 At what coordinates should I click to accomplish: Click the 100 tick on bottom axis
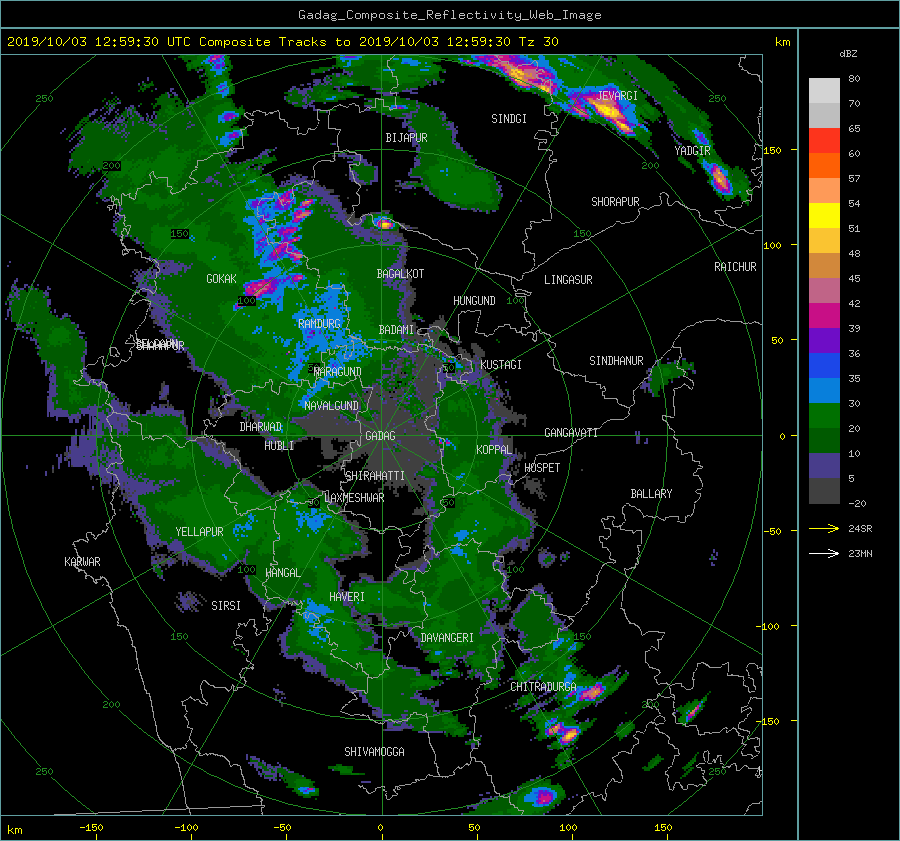pyautogui.click(x=568, y=827)
